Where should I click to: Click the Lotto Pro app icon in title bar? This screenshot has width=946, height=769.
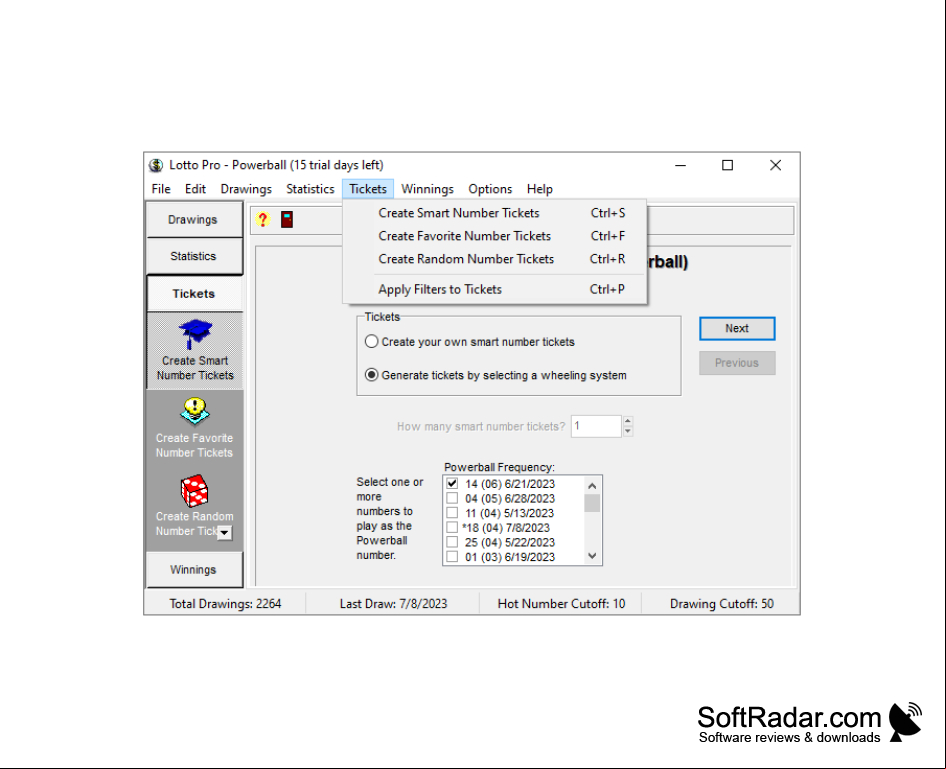(156, 165)
